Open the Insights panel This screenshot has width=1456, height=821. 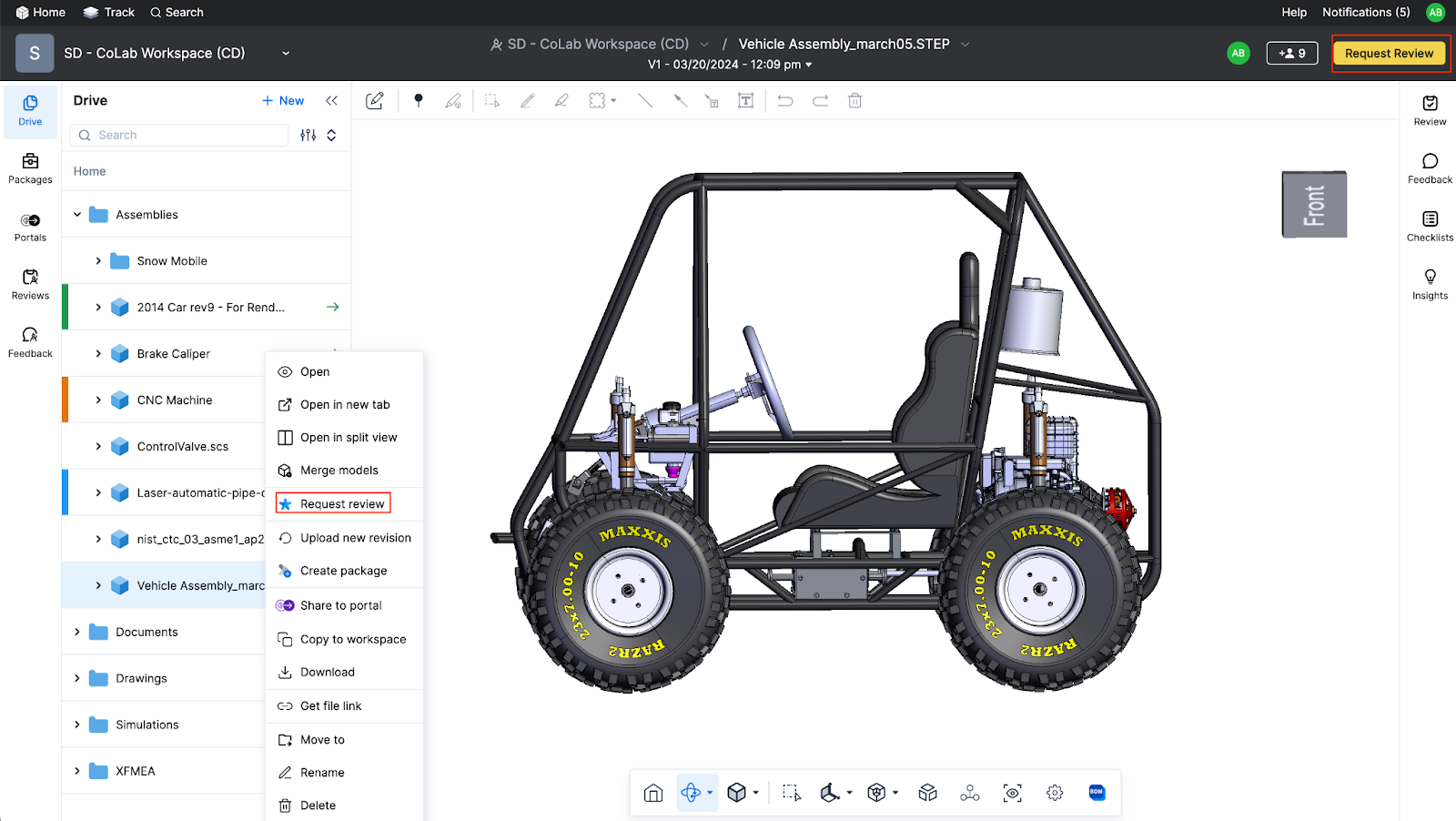click(1430, 285)
